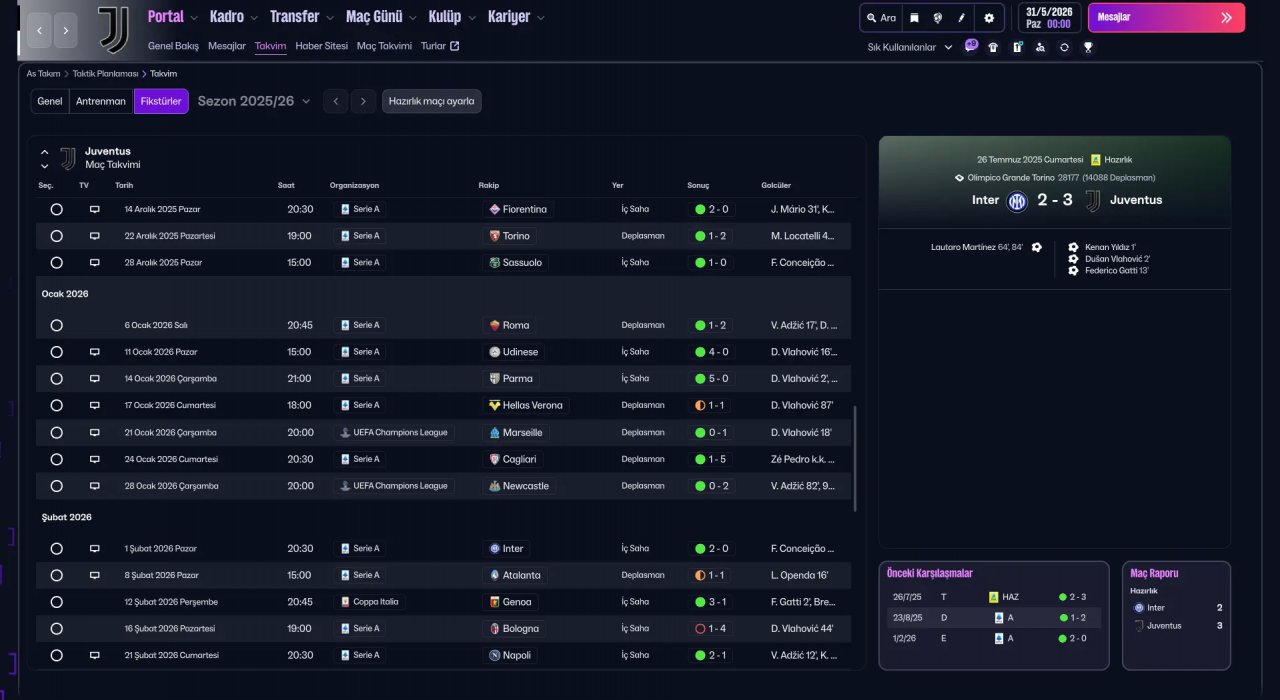Go to the previous season arrow button
The image size is (1280, 700).
(336, 101)
